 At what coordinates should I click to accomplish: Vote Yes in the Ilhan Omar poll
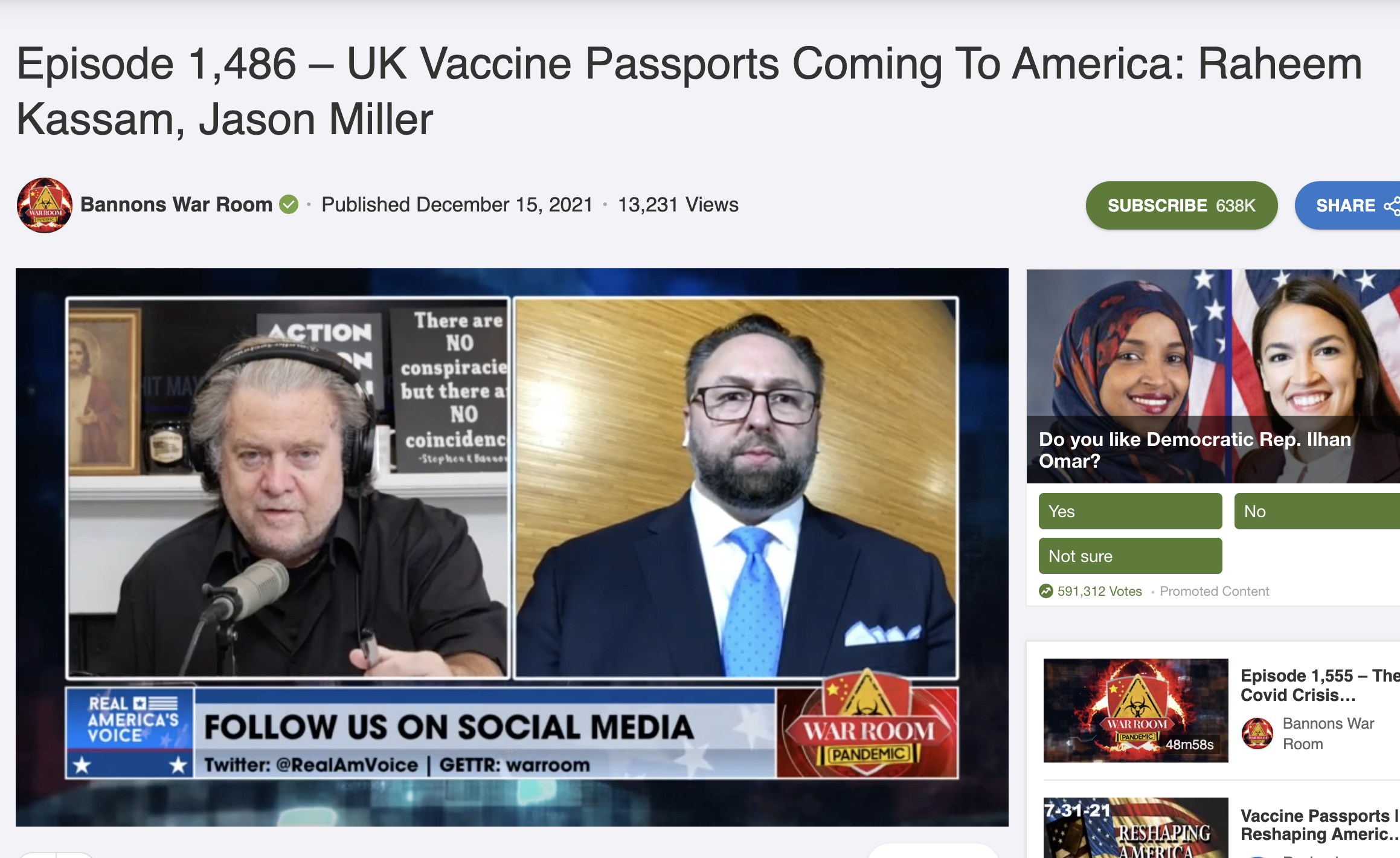pos(1130,511)
